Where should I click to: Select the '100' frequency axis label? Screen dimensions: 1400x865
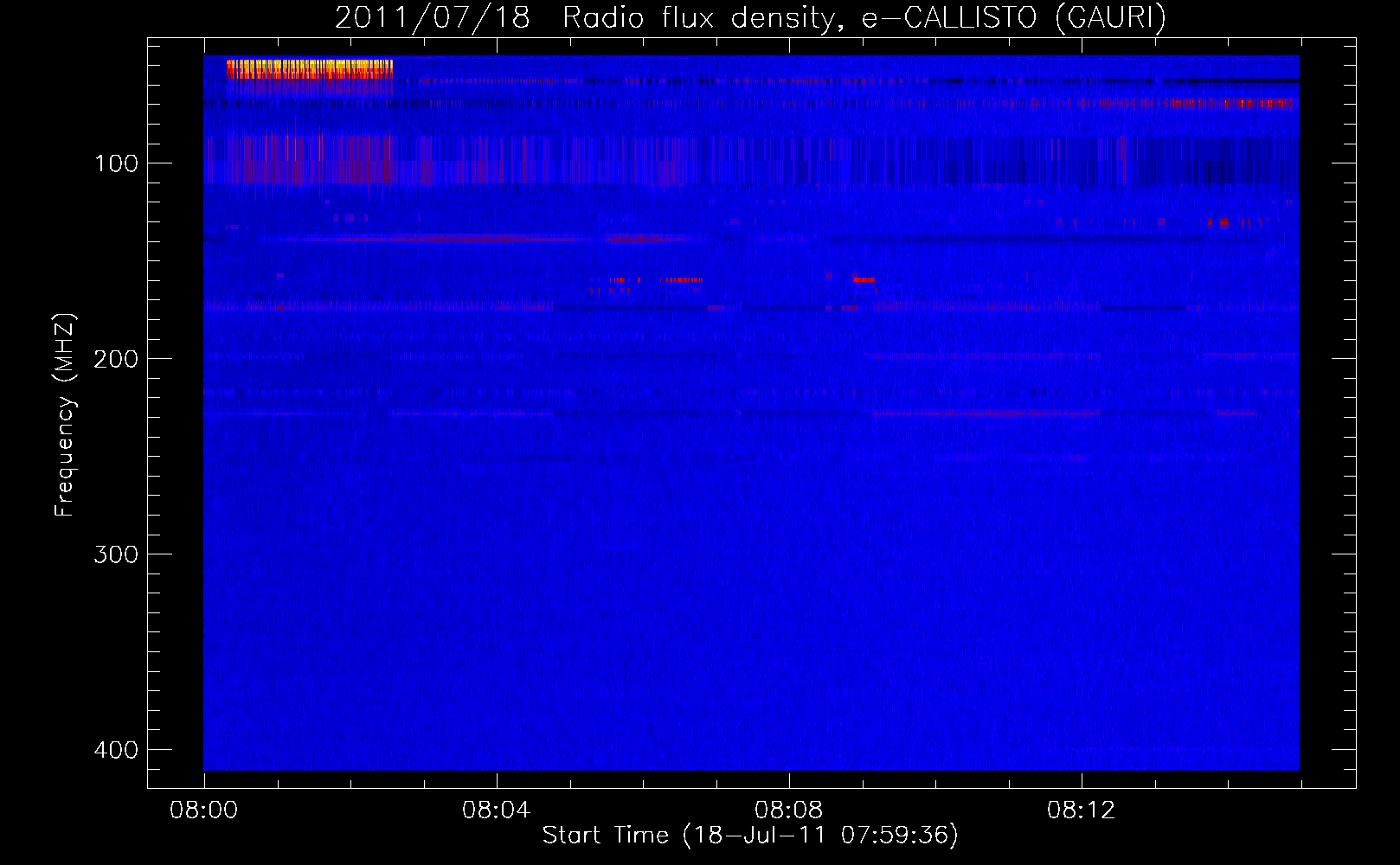(116, 163)
